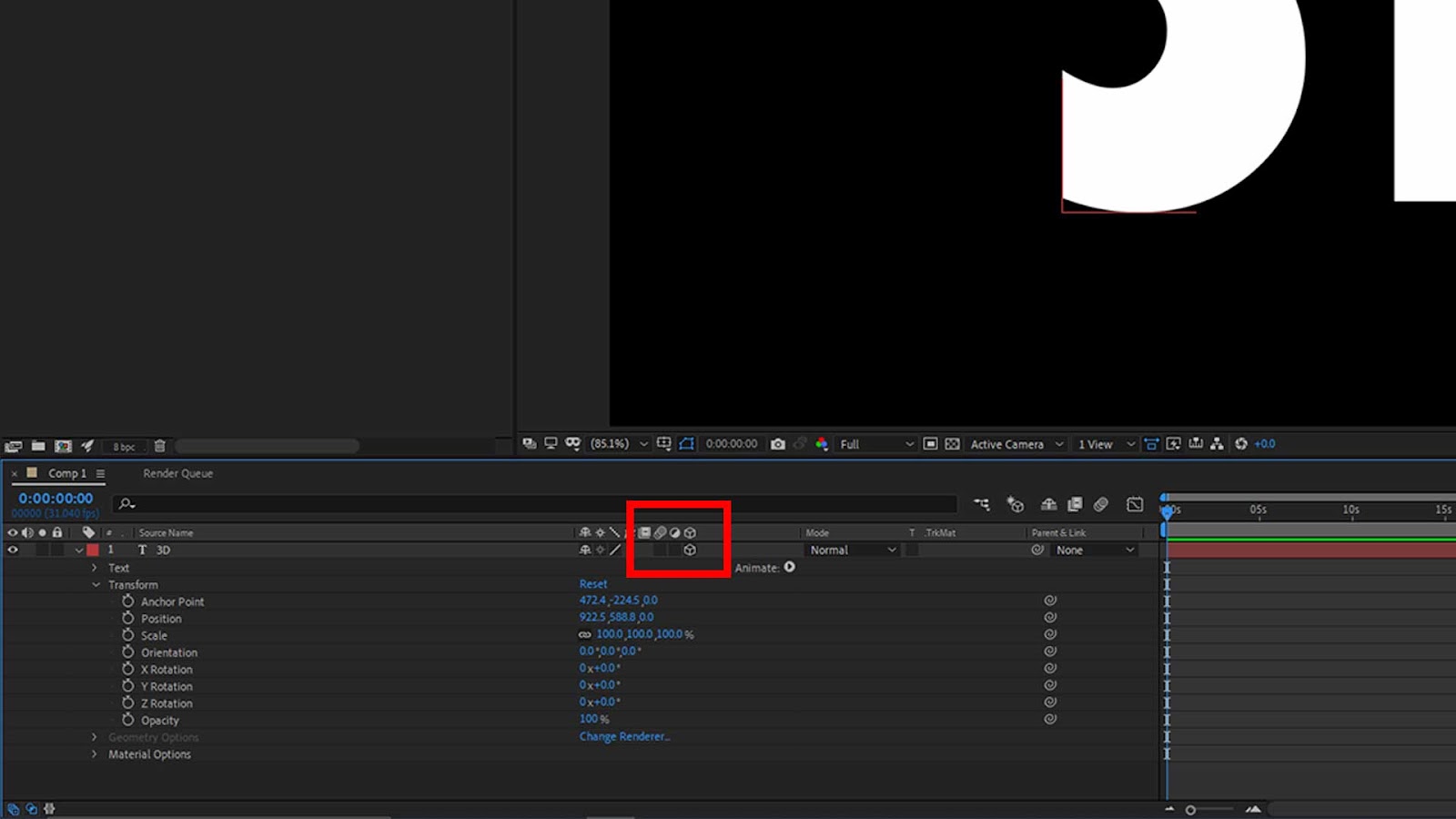Viewport: 1456px width, 819px height.
Task: Toggle the Orientation stopwatch
Action: click(128, 652)
